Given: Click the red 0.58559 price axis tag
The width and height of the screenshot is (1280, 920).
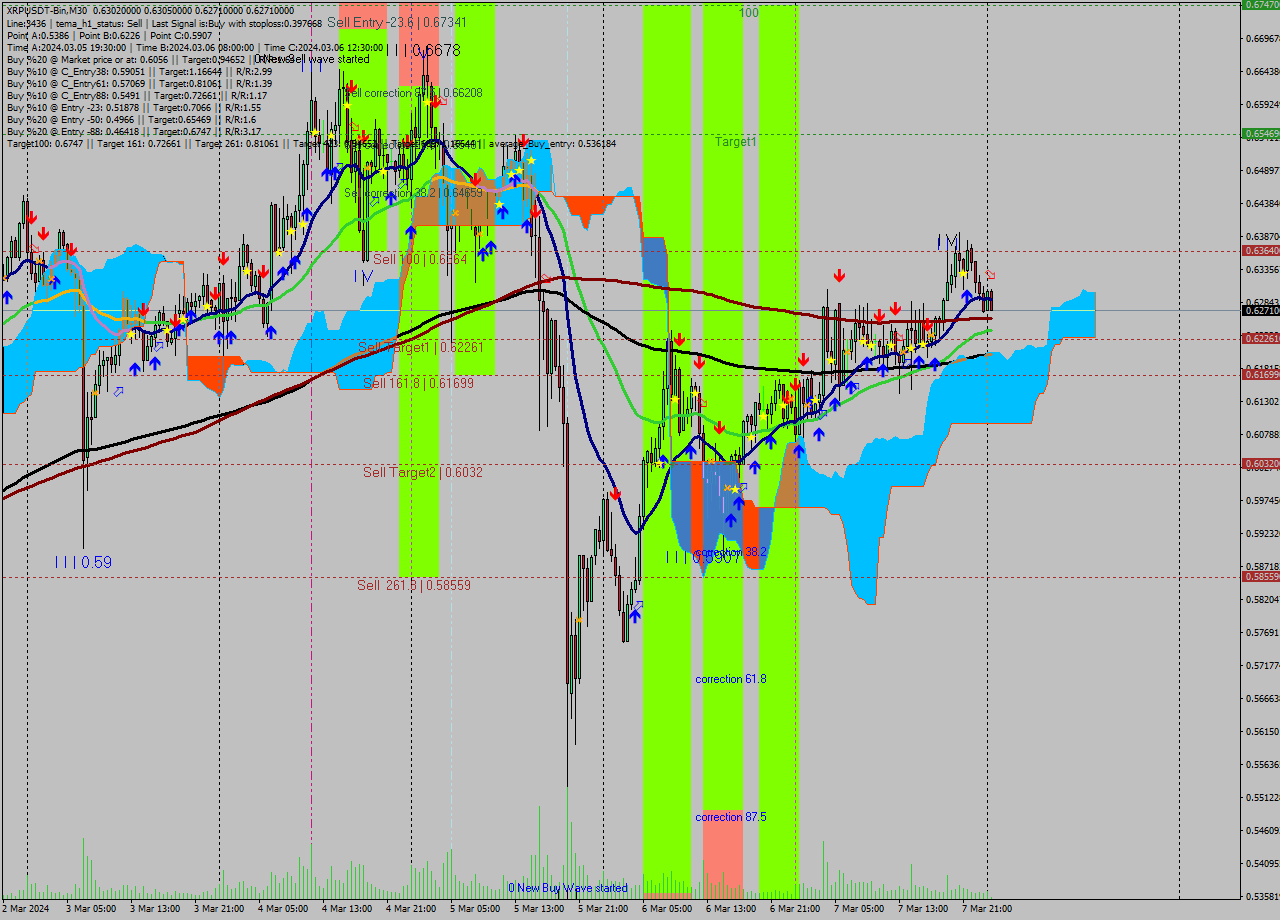Looking at the screenshot, I should (x=1260, y=577).
